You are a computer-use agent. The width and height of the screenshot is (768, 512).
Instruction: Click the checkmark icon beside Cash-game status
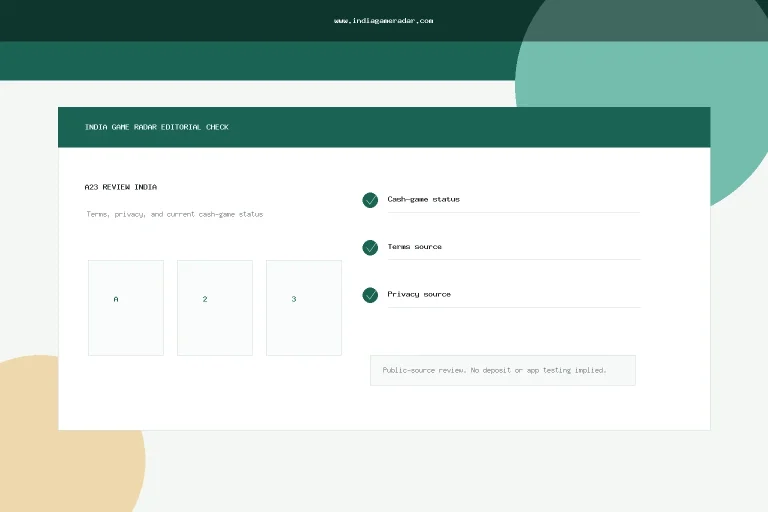click(x=370, y=200)
